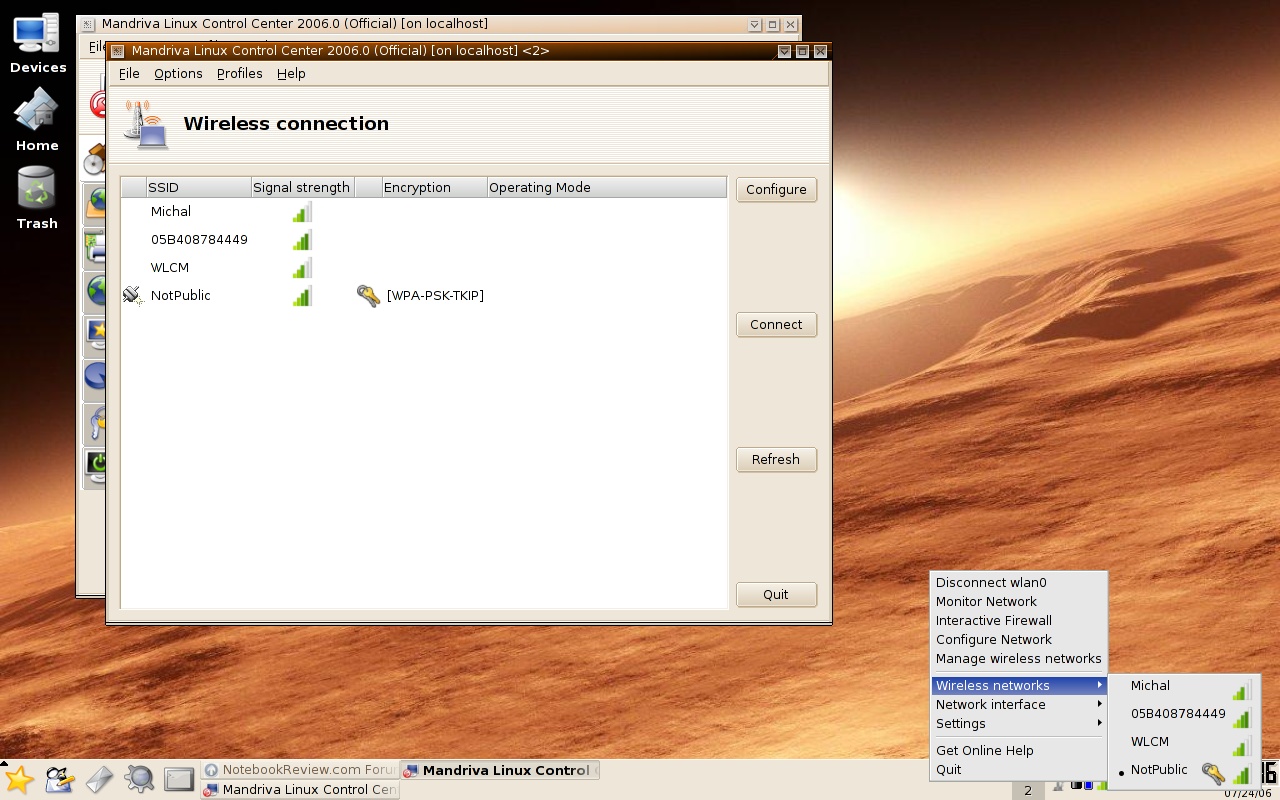Click the Refresh button

click(x=776, y=459)
